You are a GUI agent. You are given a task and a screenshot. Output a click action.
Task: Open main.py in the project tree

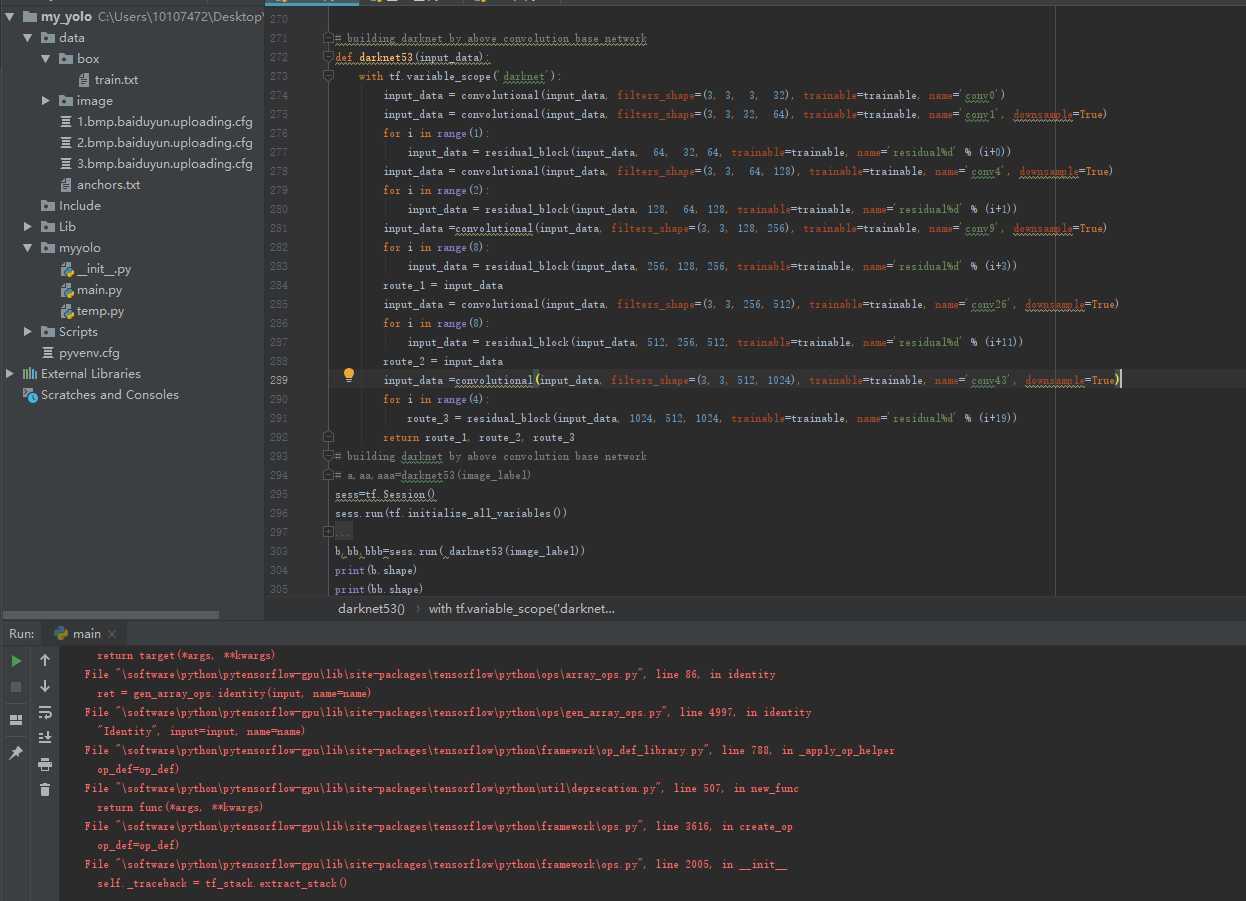click(99, 290)
